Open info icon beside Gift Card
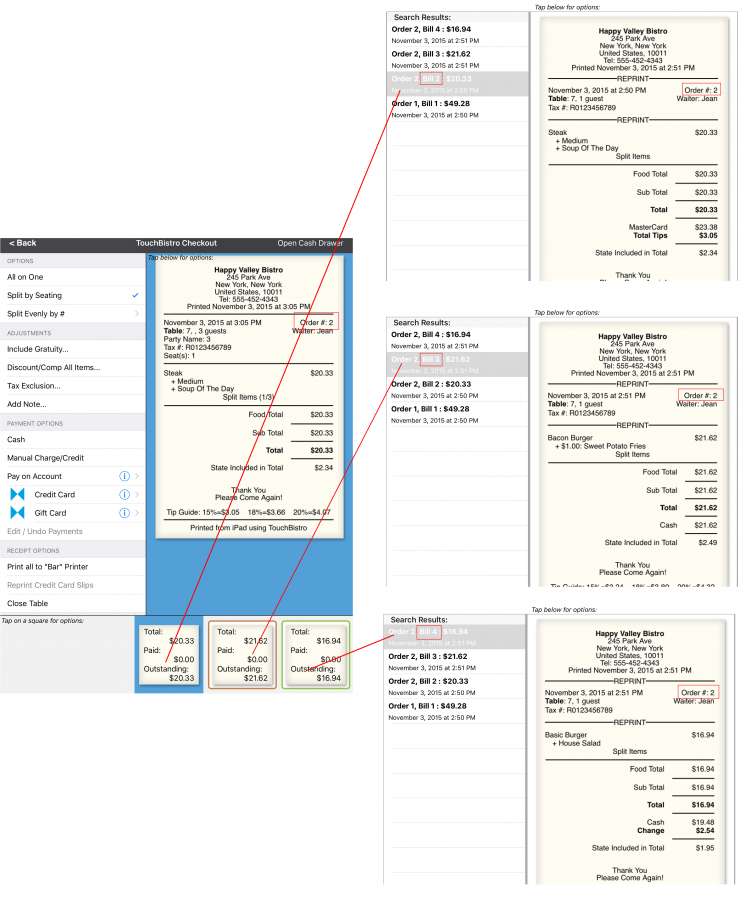The width and height of the screenshot is (752, 900). [x=125, y=513]
